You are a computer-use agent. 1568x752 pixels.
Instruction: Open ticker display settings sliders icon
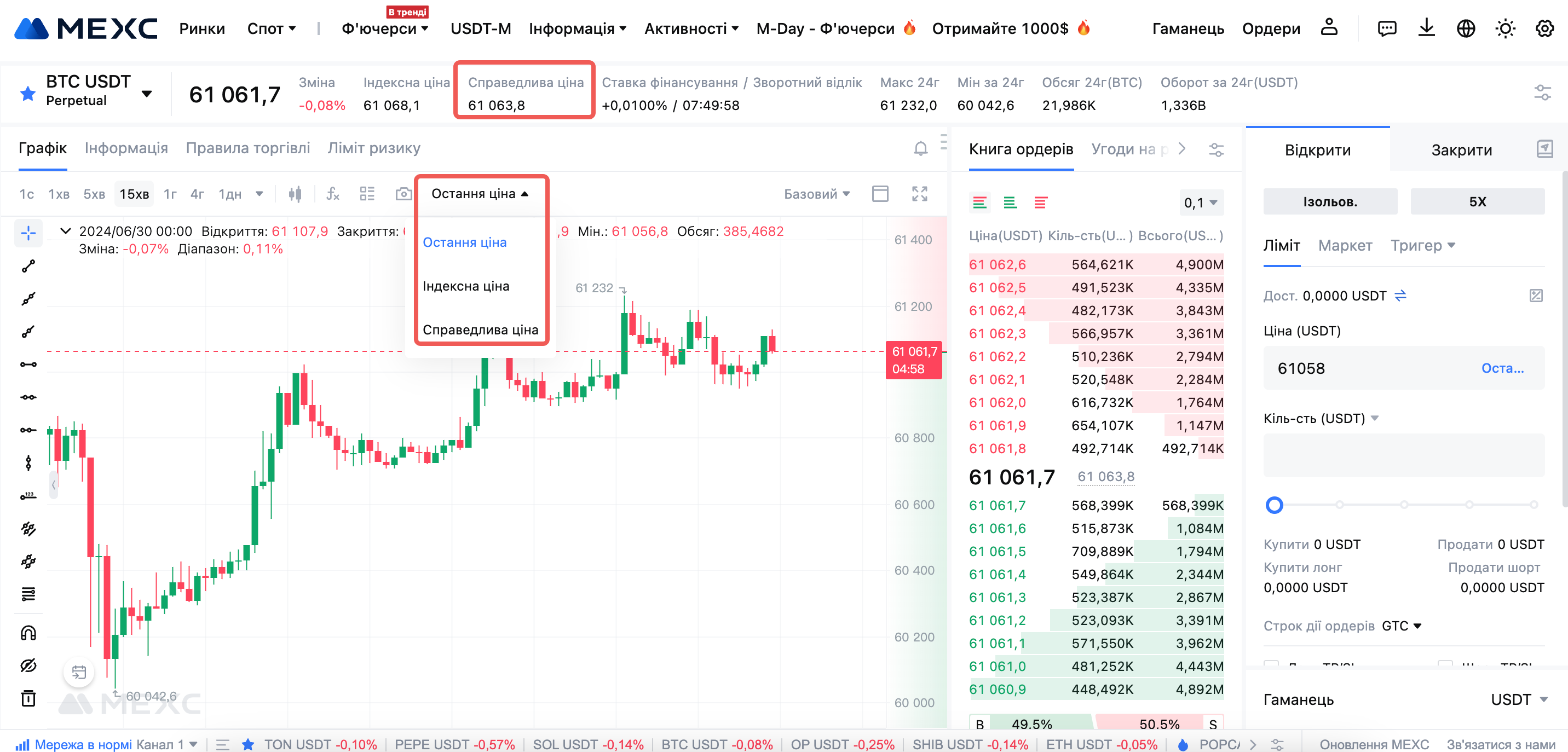(1542, 92)
